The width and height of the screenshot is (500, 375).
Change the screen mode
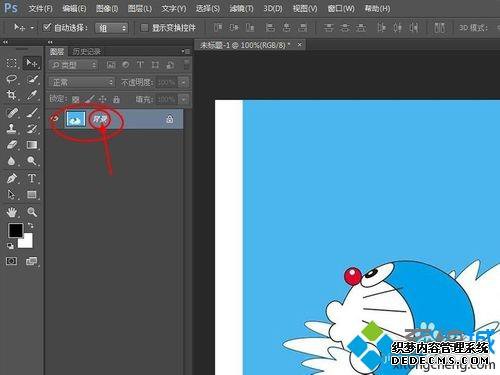click(32, 261)
